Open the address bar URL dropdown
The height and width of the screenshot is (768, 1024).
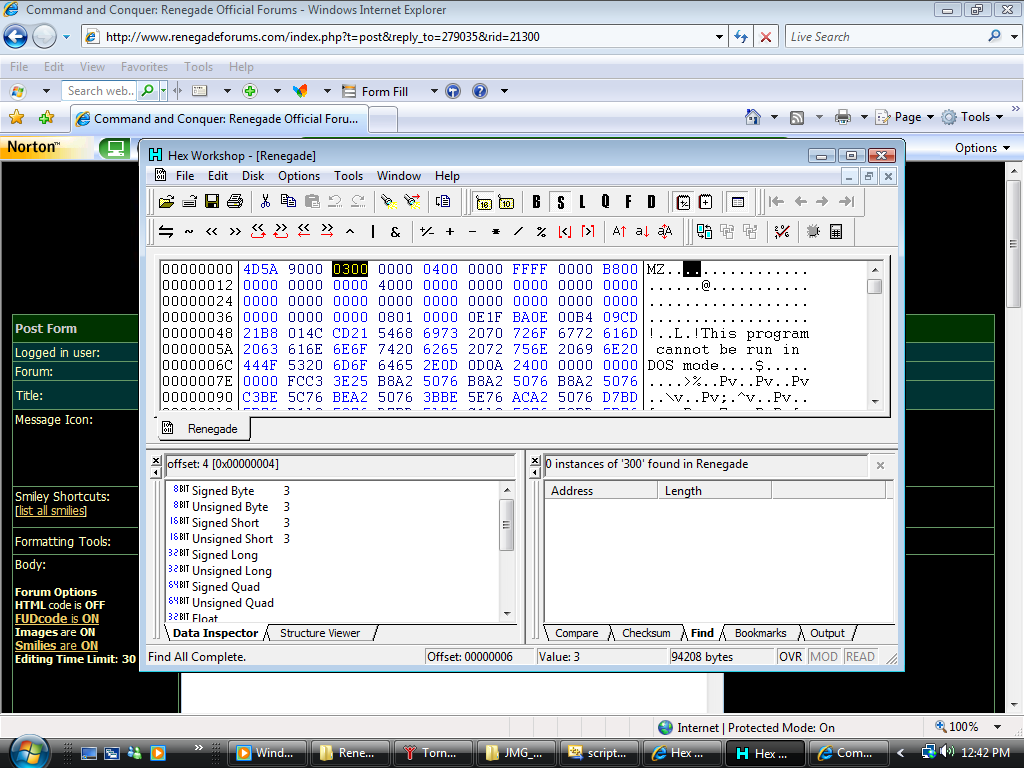[719, 37]
